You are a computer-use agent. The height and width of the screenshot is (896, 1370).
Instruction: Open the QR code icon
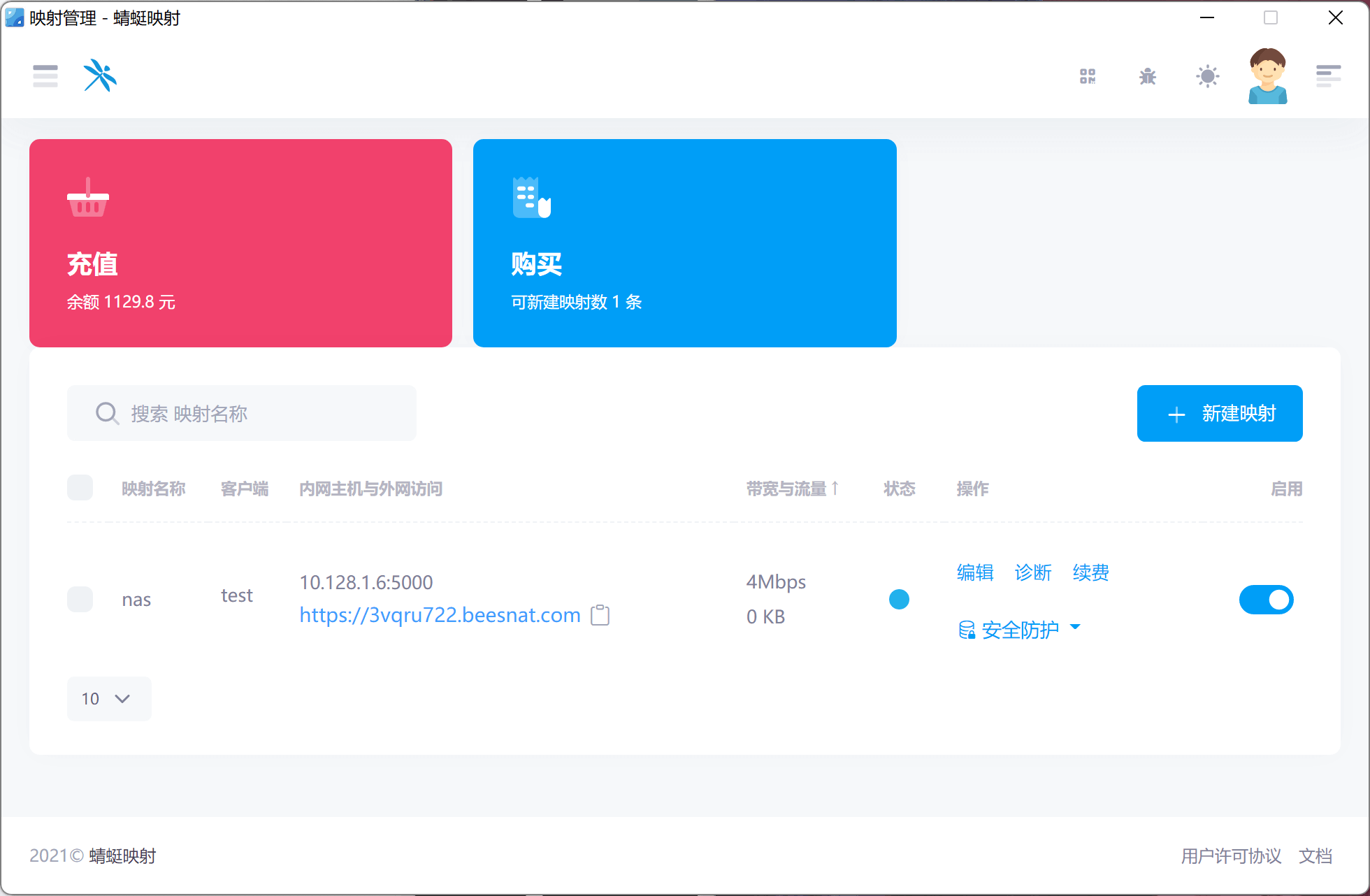[1088, 76]
